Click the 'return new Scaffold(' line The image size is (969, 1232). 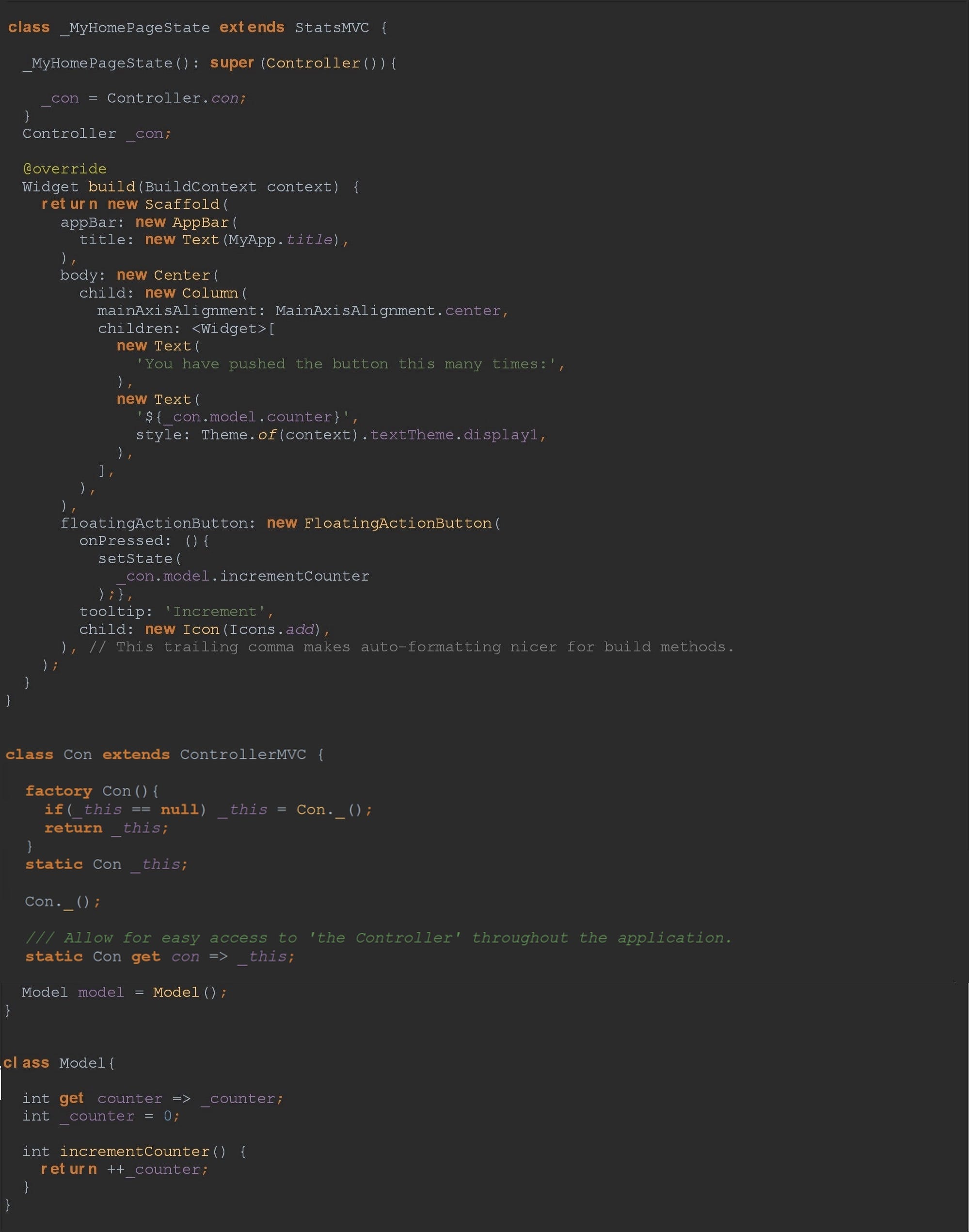(135, 204)
